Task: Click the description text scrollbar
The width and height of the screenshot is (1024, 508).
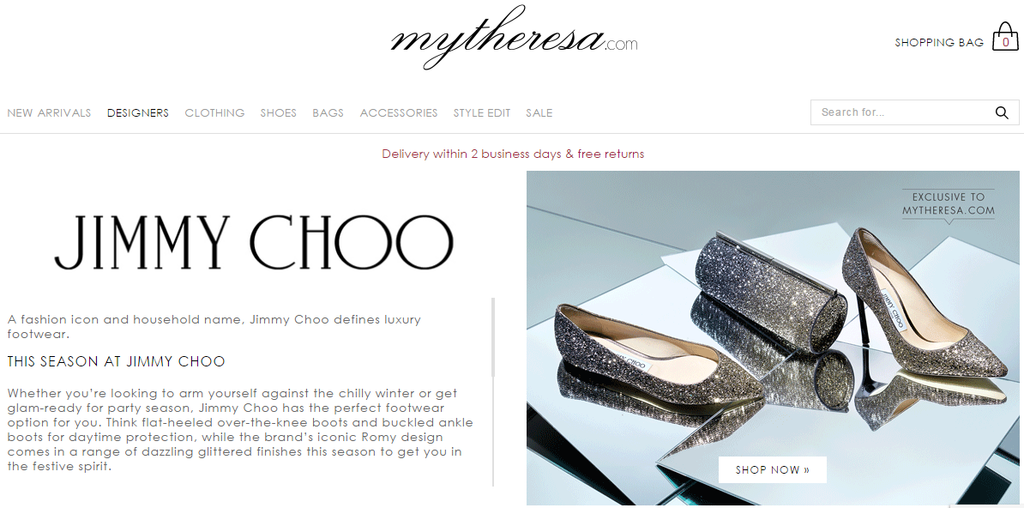Action: pos(493,338)
